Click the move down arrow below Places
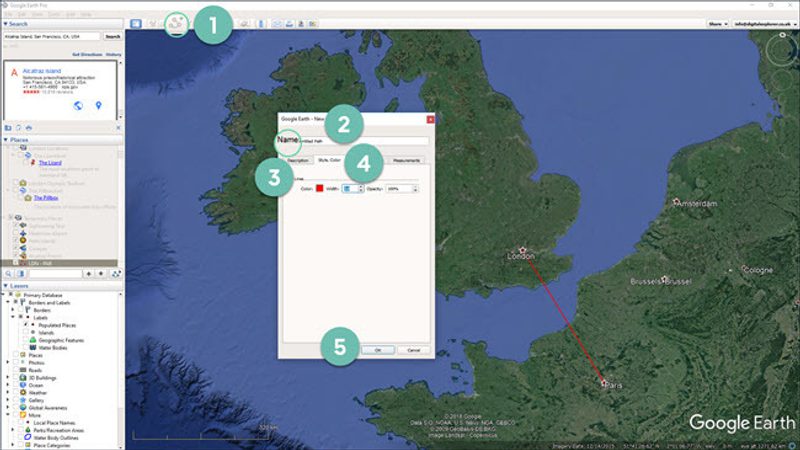 pyautogui.click(x=101, y=274)
